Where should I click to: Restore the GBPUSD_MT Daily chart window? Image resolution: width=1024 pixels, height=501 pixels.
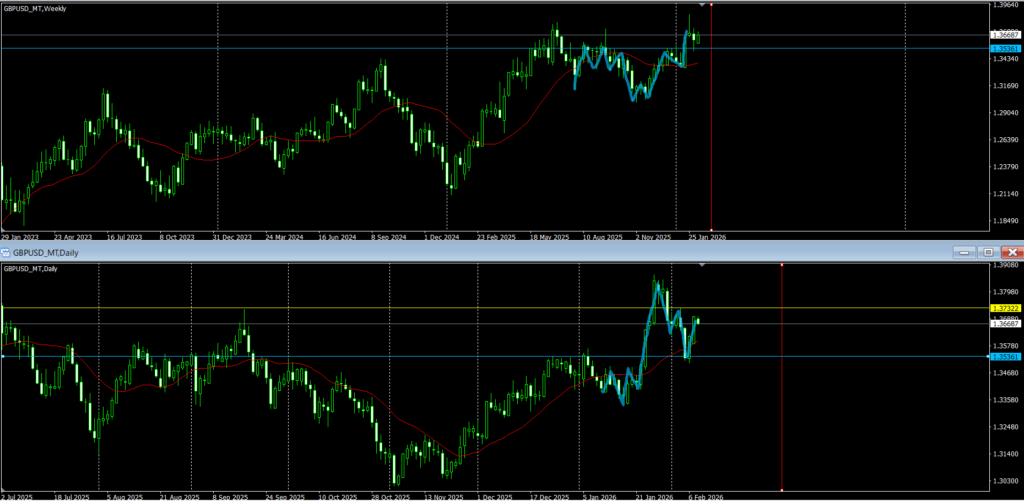tap(987, 252)
